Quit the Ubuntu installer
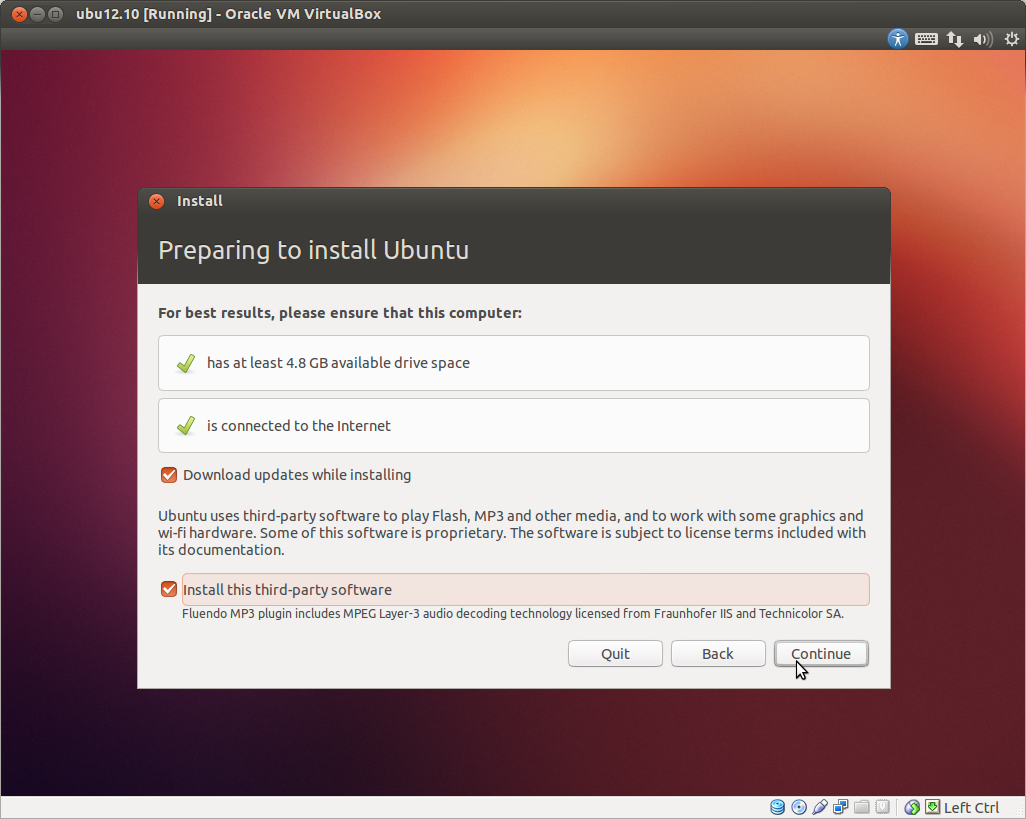Screen dimensions: 1026x819 tap(615, 653)
